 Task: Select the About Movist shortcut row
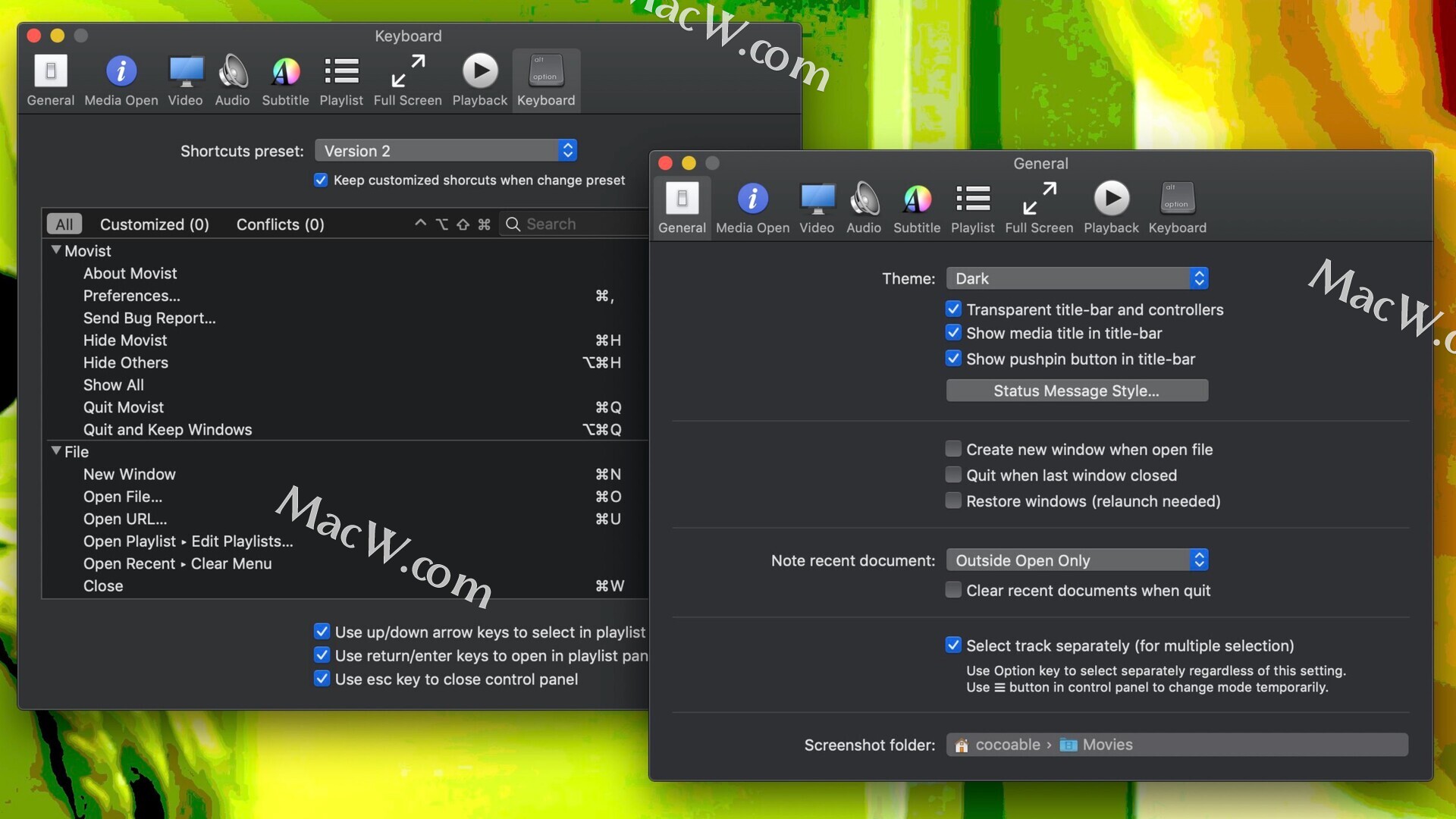point(346,273)
